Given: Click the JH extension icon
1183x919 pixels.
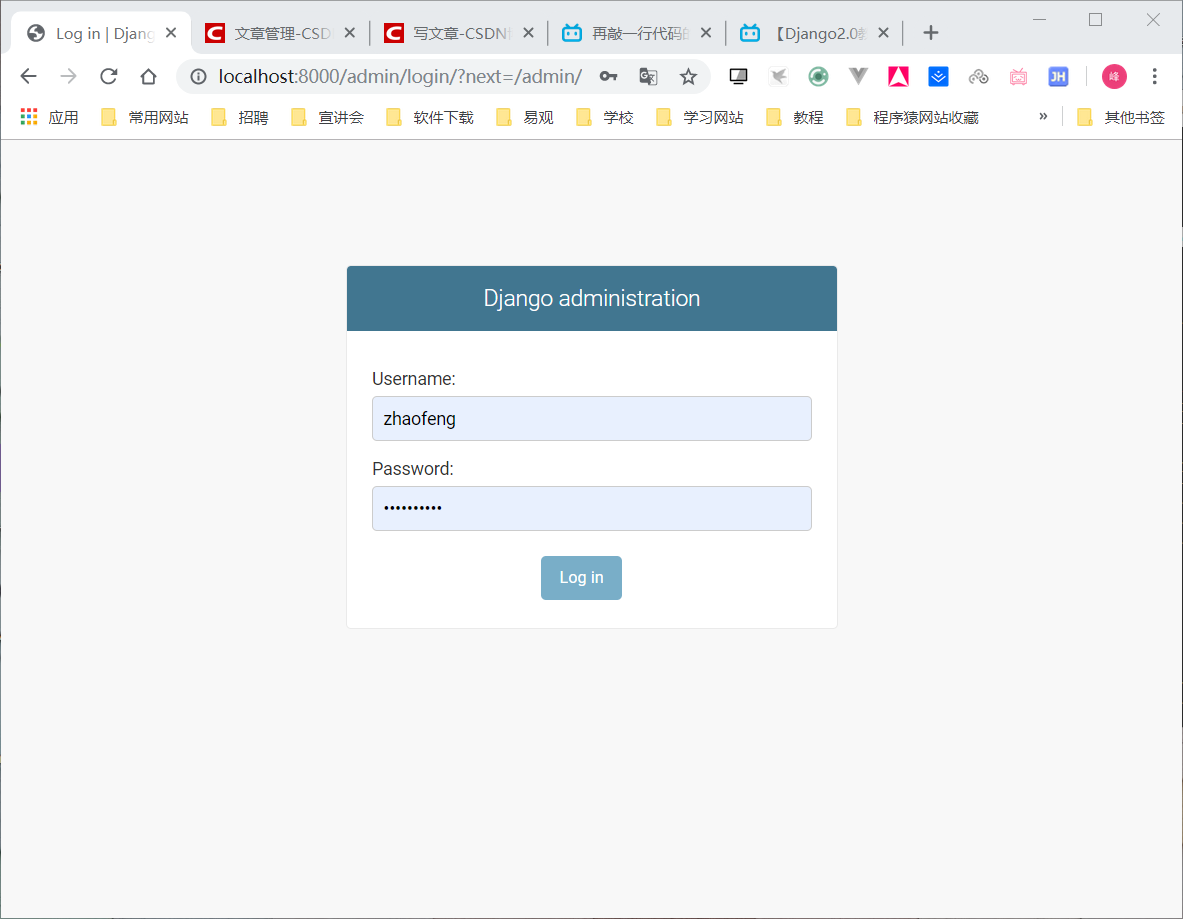Looking at the screenshot, I should tap(1059, 76).
